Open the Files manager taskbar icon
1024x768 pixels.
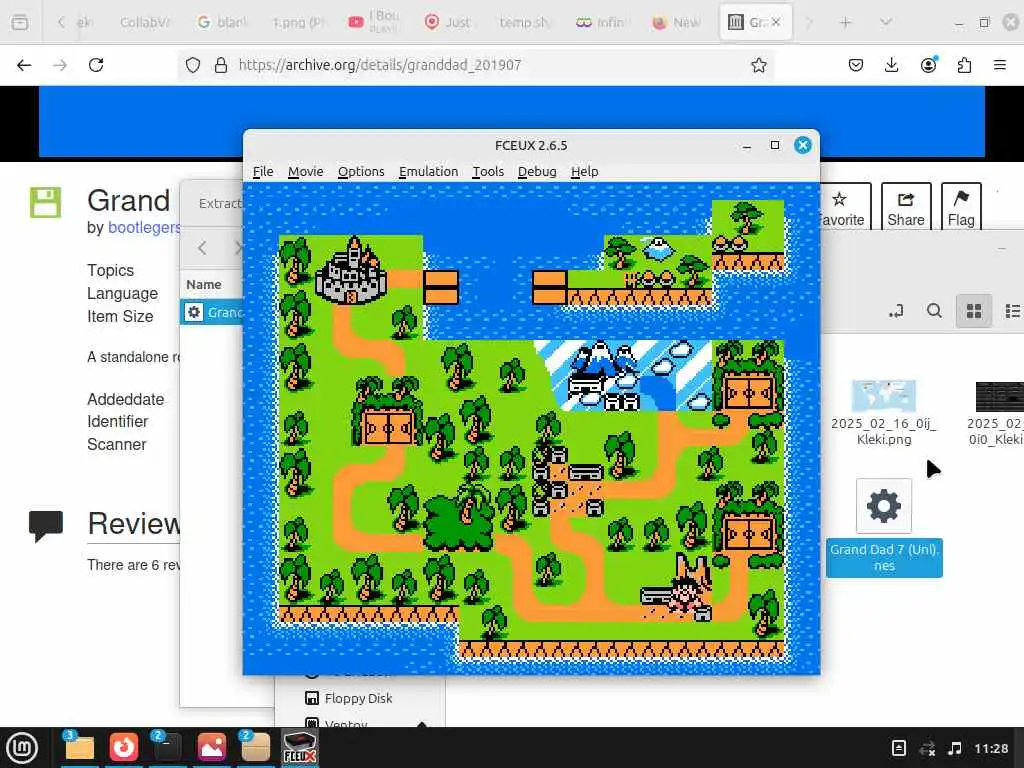[x=79, y=747]
